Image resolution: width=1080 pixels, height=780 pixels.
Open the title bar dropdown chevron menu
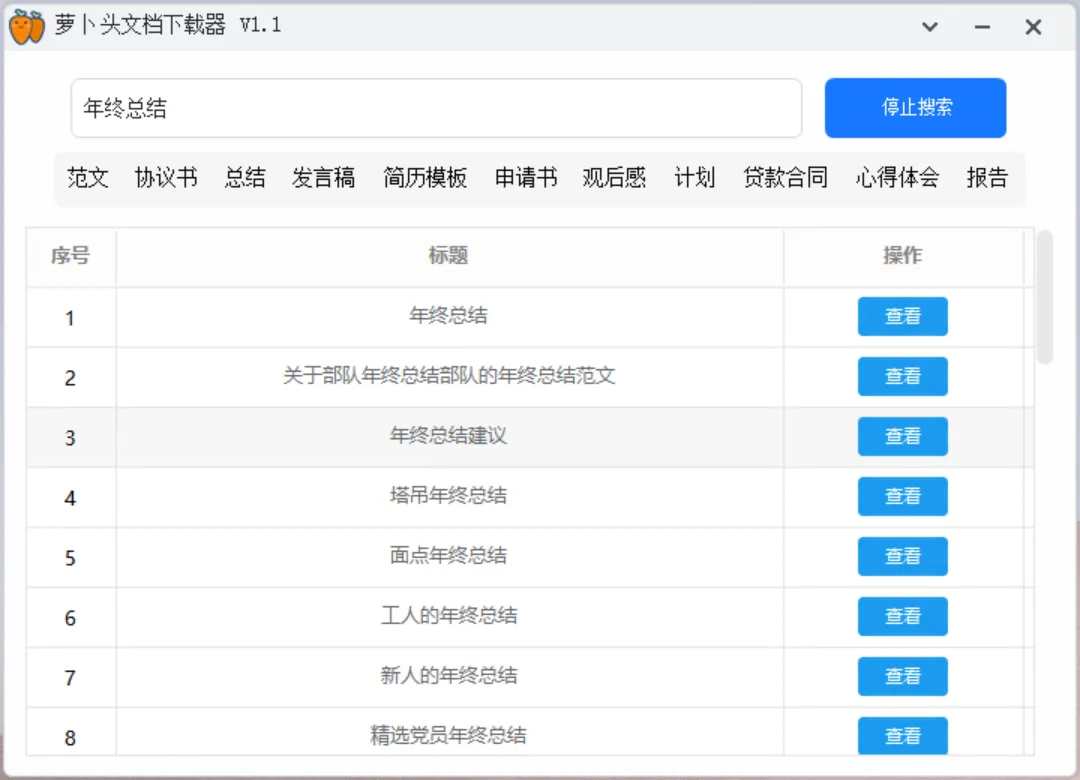click(930, 27)
